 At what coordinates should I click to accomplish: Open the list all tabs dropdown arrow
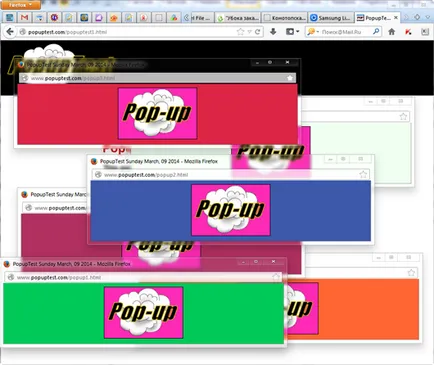pyautogui.click(x=428, y=17)
